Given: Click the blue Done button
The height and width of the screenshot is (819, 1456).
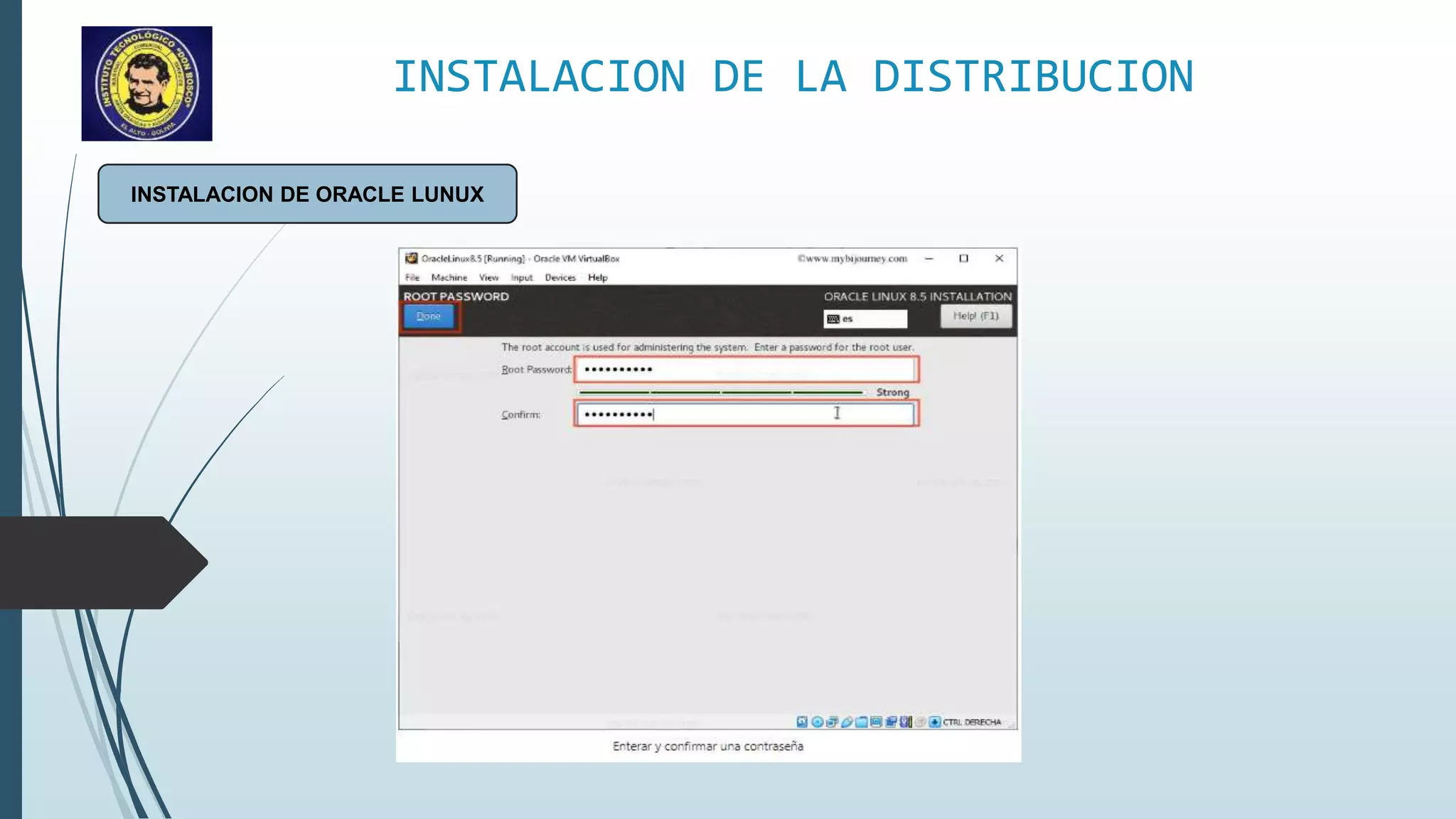Looking at the screenshot, I should tap(429, 316).
